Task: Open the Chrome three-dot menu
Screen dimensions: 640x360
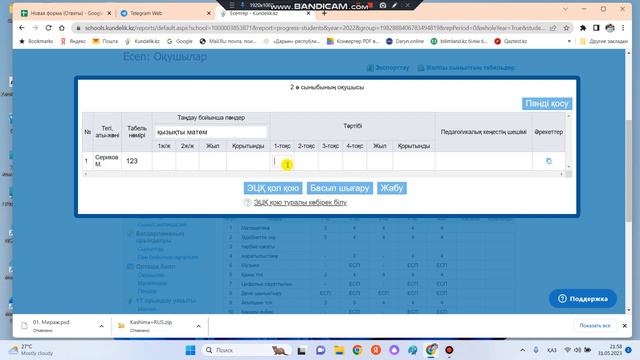Action: click(x=623, y=28)
